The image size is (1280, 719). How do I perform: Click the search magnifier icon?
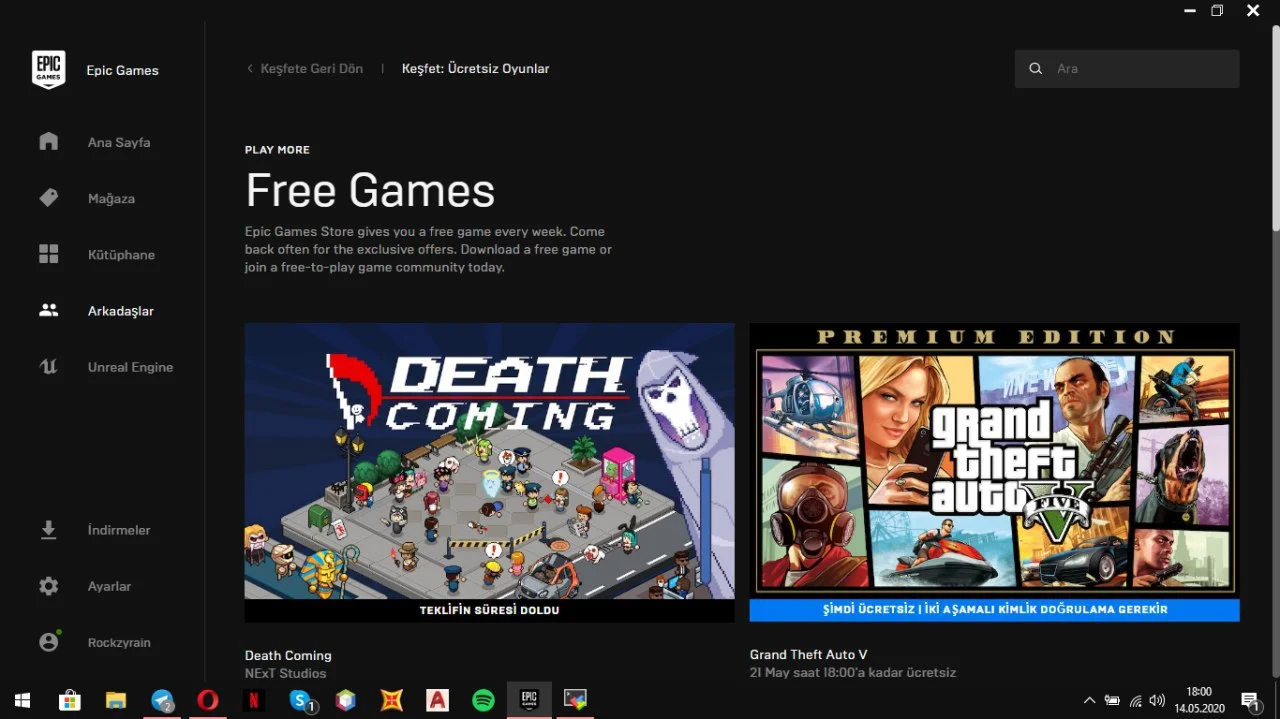1035,69
